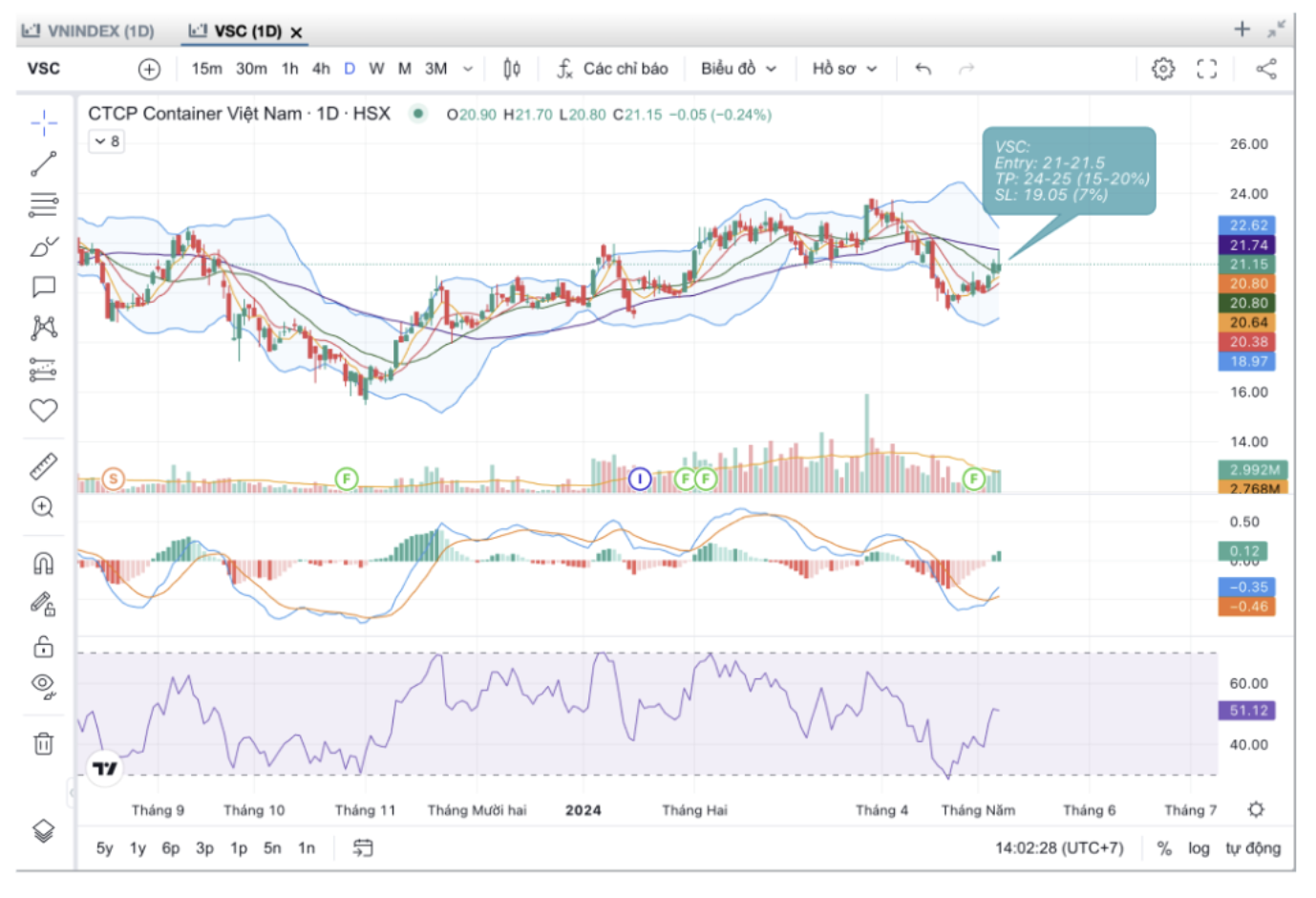This screenshot has height=898, width=1316.
Task: Click the orange S split marker
Action: point(113,479)
